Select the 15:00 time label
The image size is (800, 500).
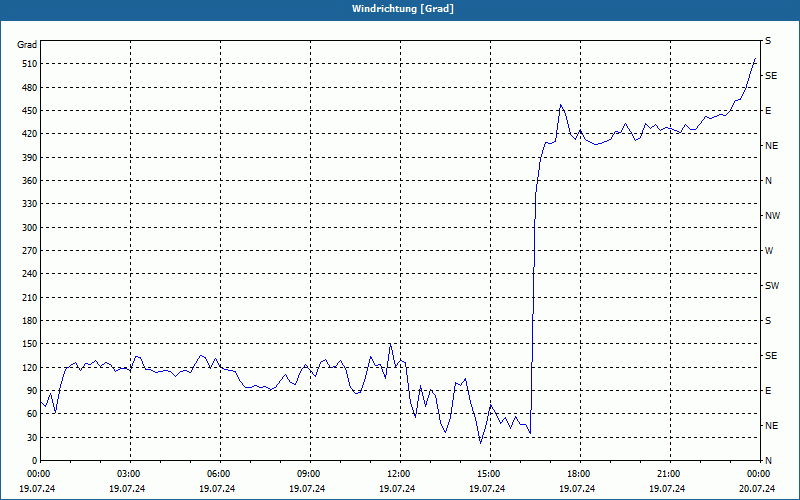coord(490,474)
